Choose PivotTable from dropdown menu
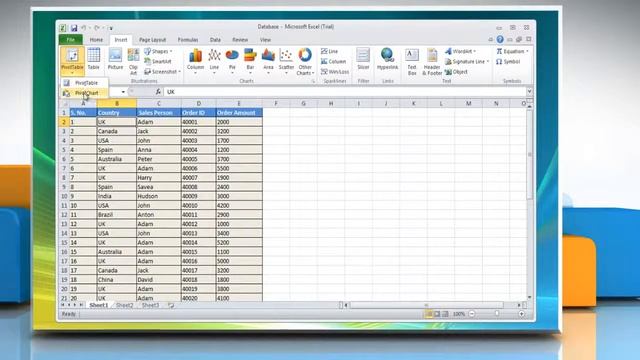This screenshot has width=640, height=360. tap(84, 83)
